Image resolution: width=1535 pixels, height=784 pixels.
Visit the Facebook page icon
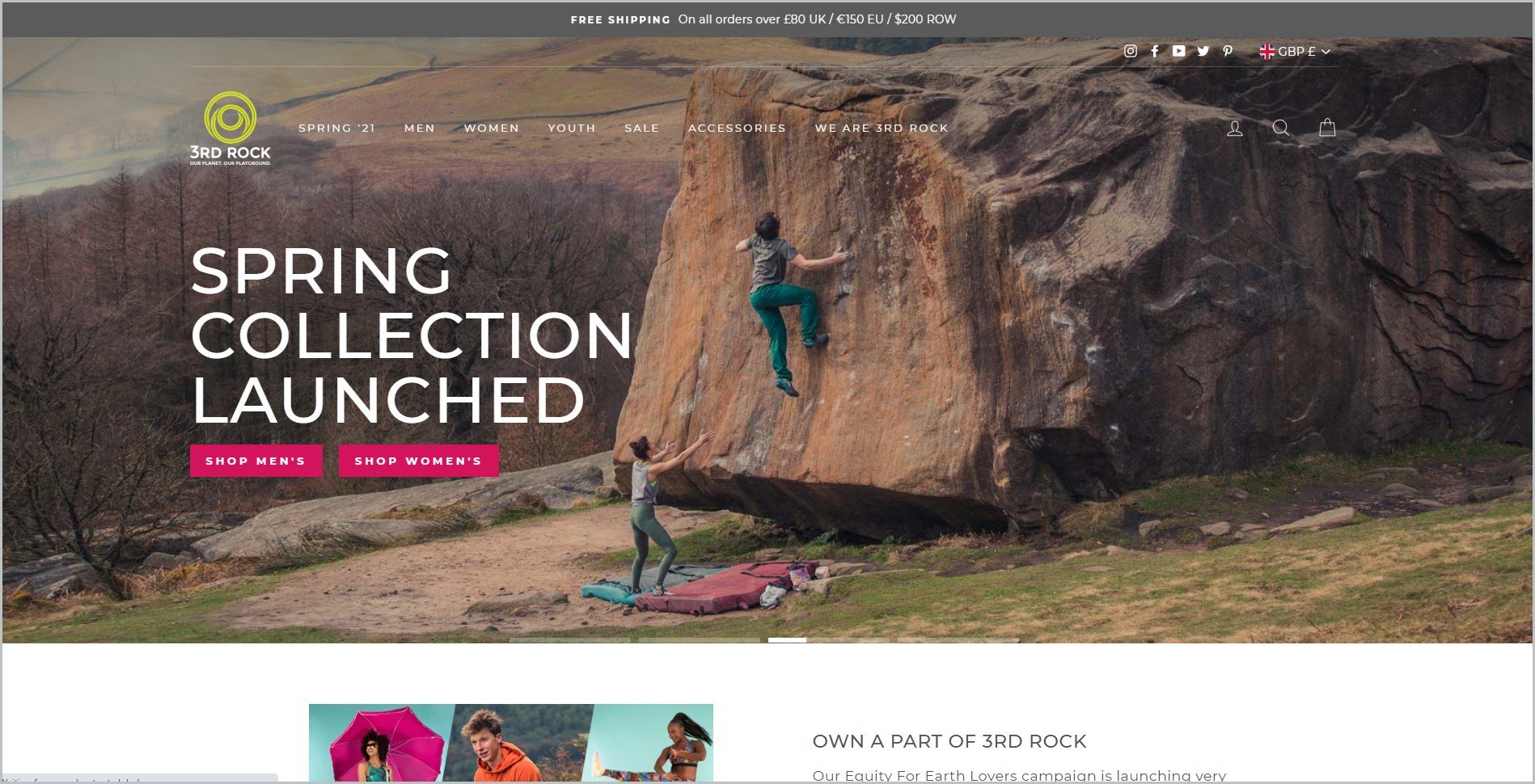click(1155, 51)
